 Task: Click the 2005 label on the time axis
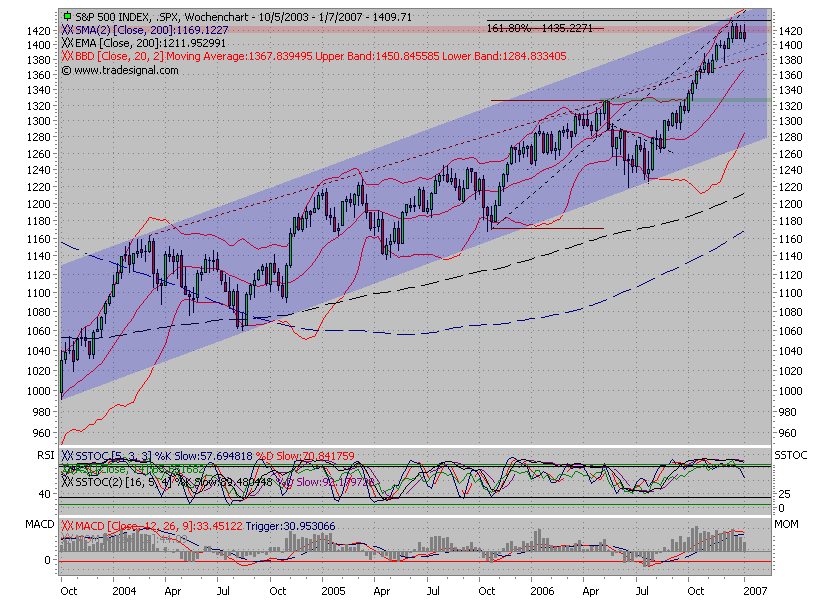[333, 591]
